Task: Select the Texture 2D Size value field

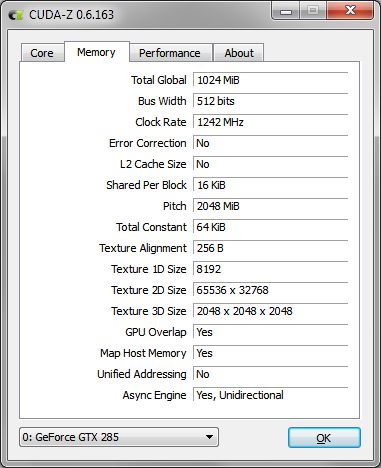Action: coord(270,290)
